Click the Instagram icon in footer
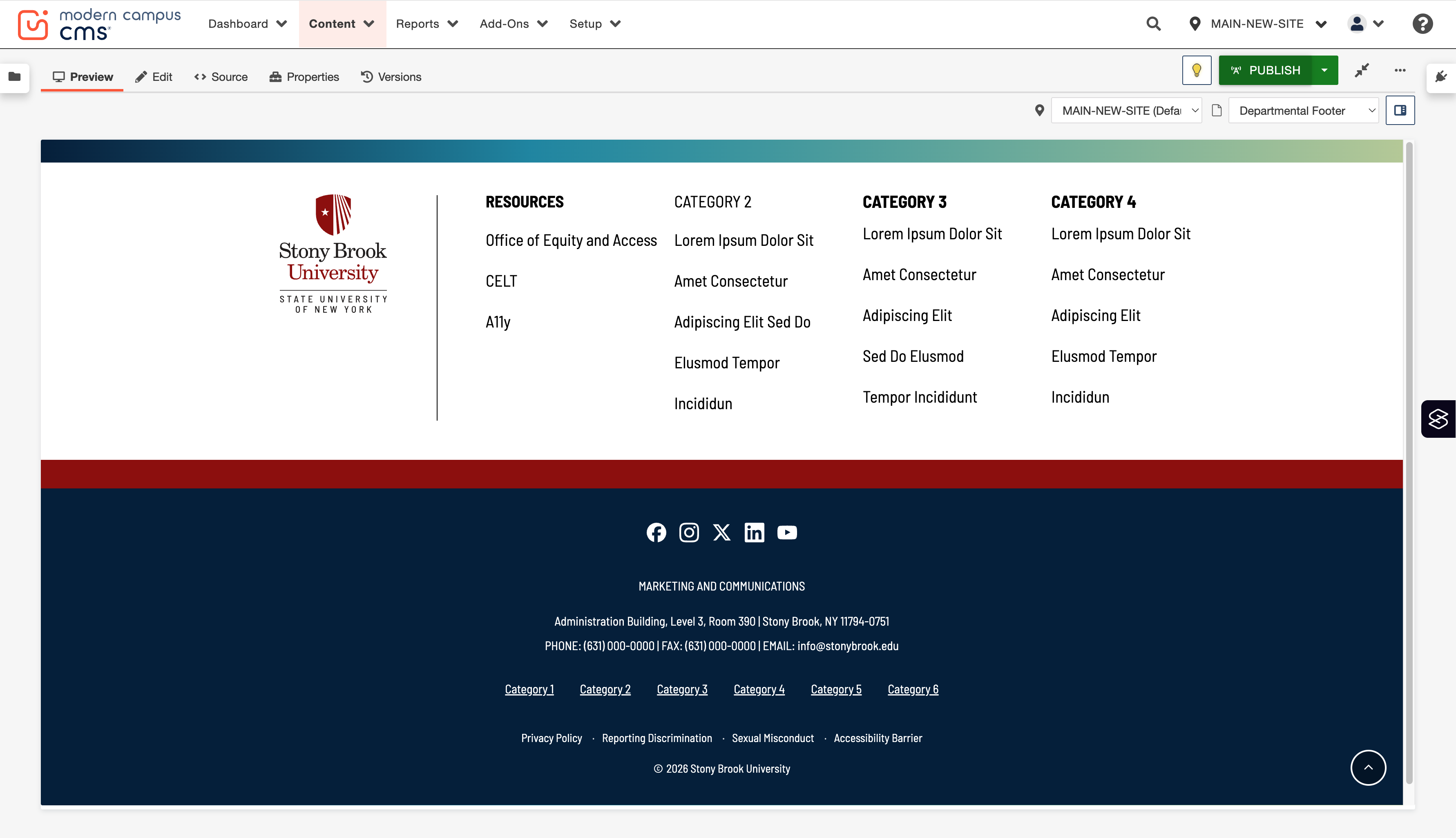Screen dimensions: 1456x838 [688, 533]
